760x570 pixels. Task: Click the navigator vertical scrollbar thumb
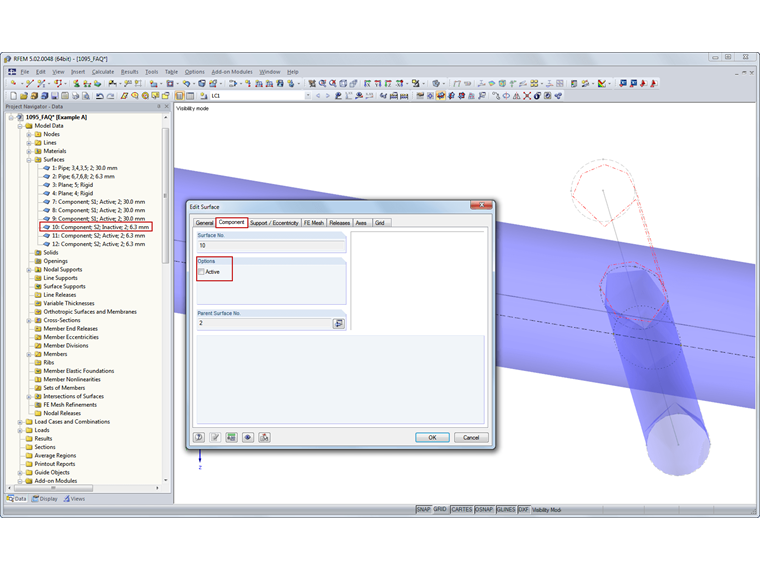(x=165, y=196)
